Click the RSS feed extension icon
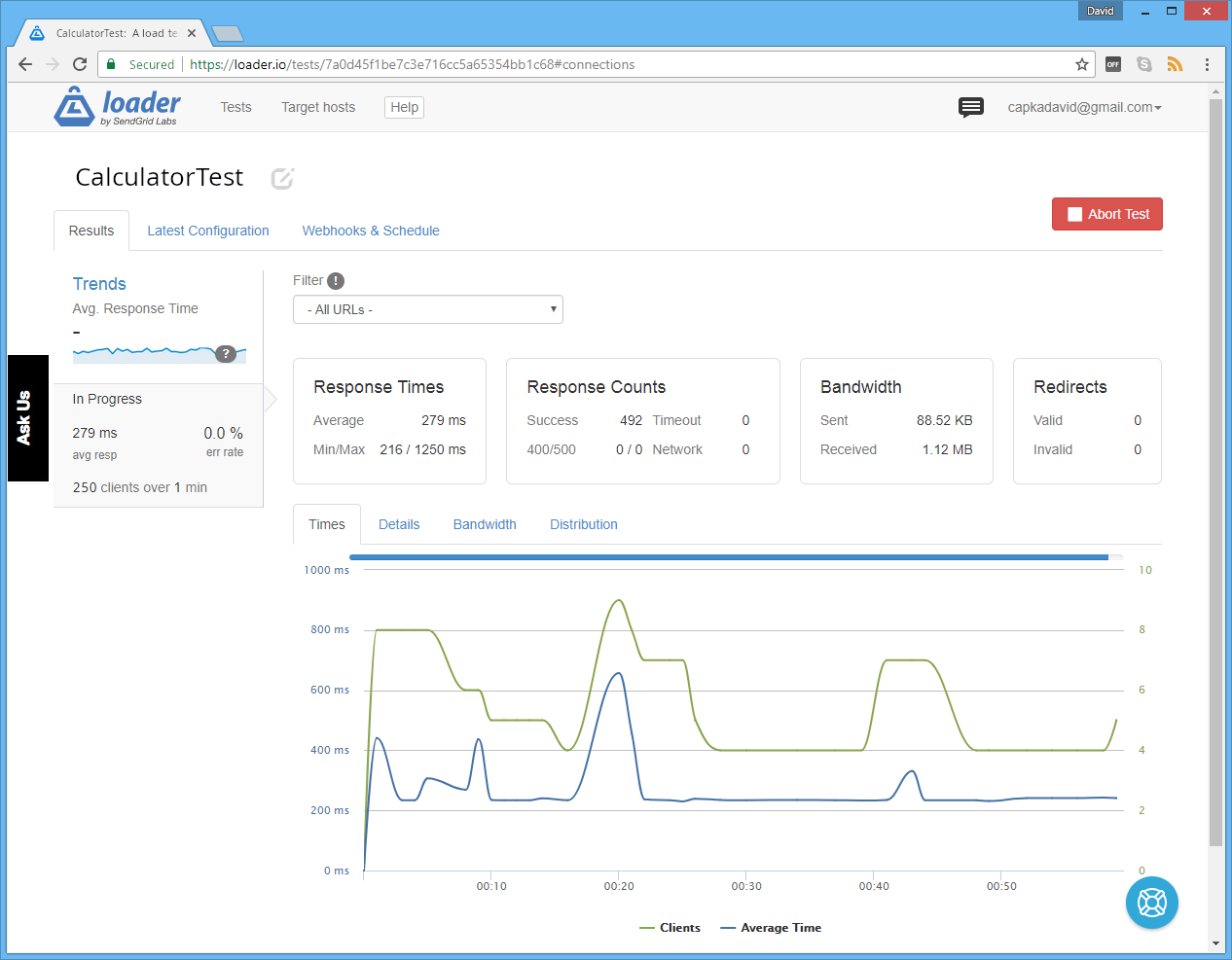The image size is (1232, 960). [x=1175, y=64]
